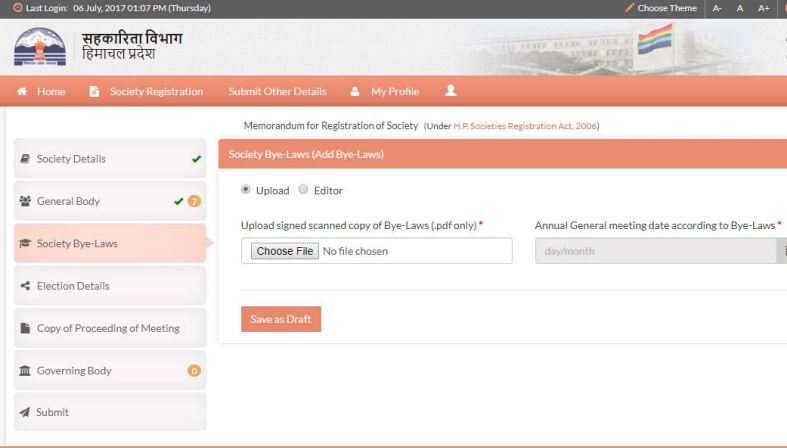This screenshot has height=448, width=787.
Task: Click Choose Theme link
Action: pyautogui.click(x=667, y=8)
